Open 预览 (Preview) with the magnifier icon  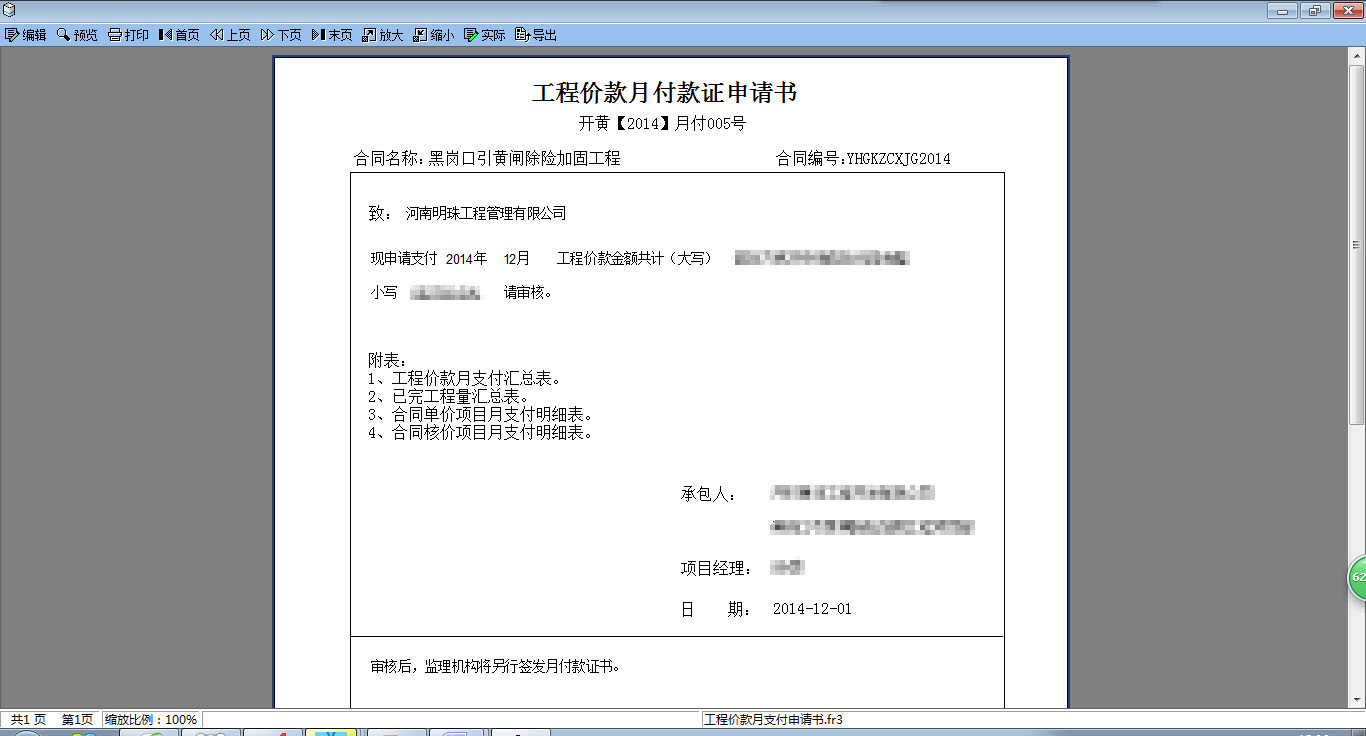coord(77,35)
